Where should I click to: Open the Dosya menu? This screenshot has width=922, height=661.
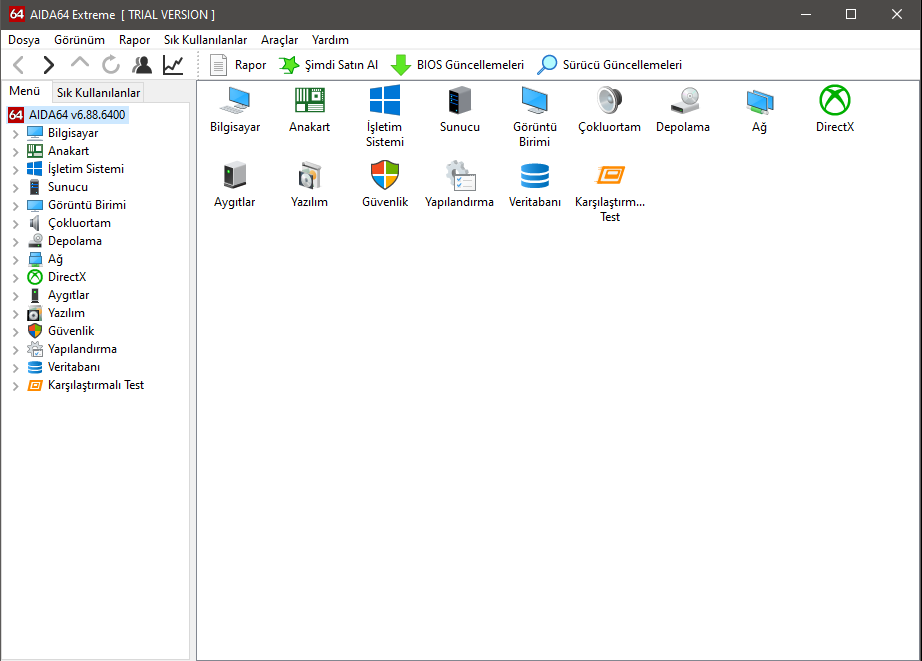click(24, 40)
